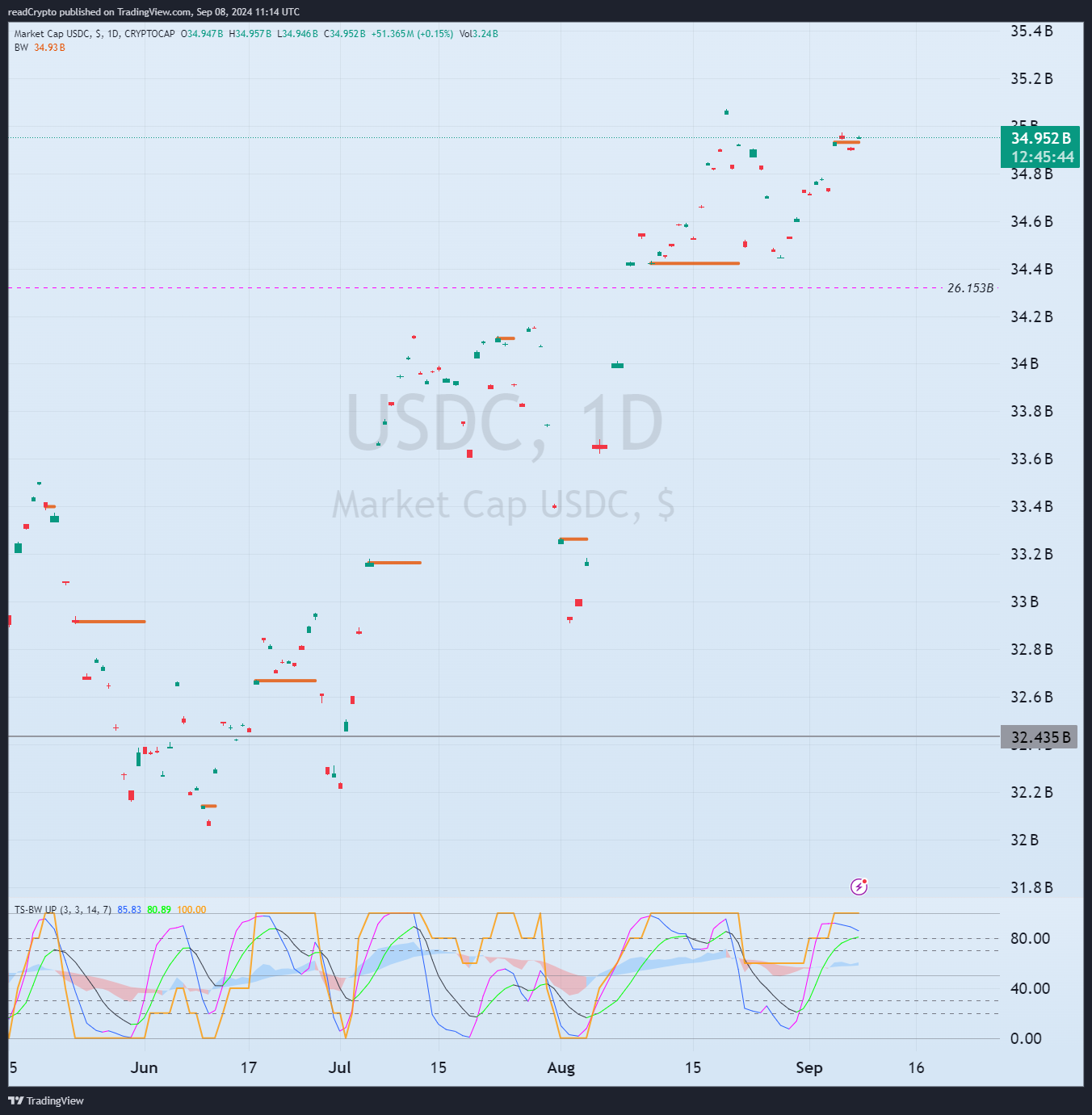Click the 33.4 B price axis label

(x=1031, y=507)
